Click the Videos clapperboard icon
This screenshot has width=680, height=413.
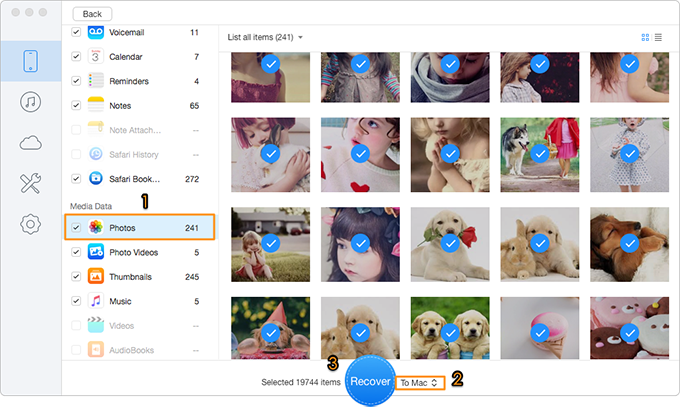[96, 325]
